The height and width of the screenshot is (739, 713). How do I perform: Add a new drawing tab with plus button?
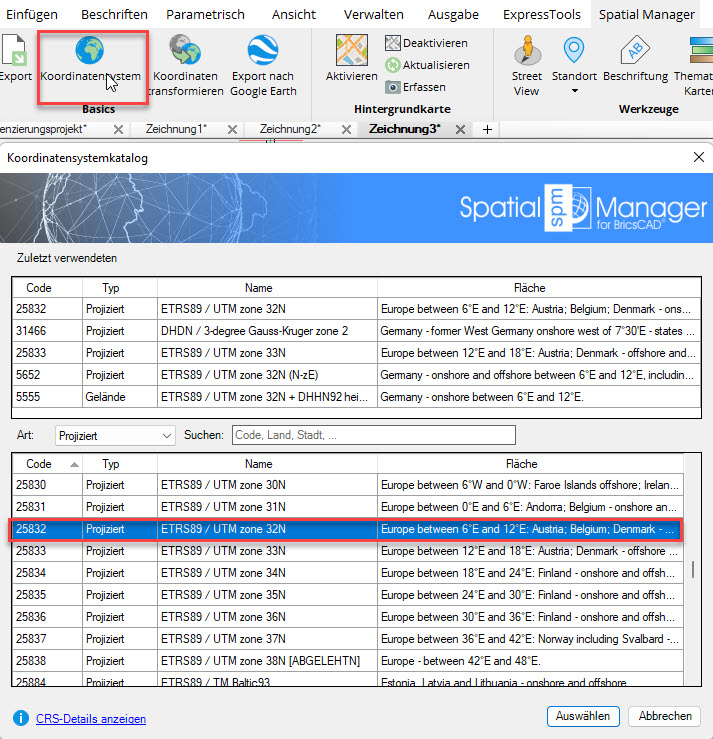488,129
